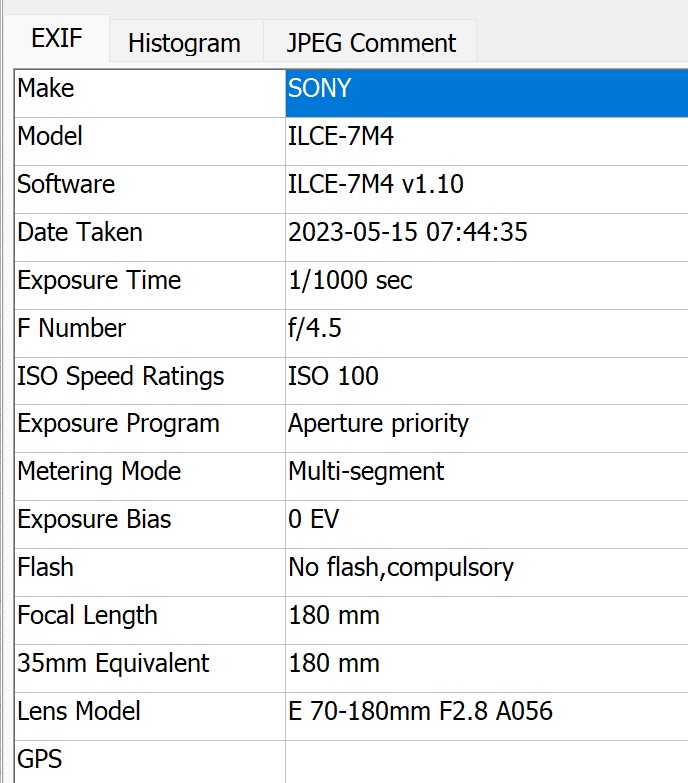Select the Make row label

pos(46,88)
